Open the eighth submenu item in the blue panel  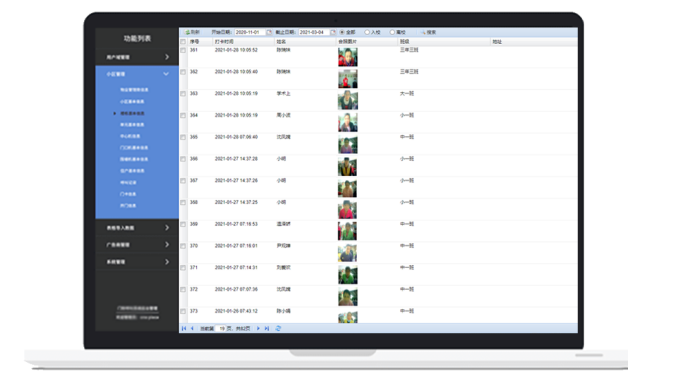pyautogui.click(x=132, y=171)
